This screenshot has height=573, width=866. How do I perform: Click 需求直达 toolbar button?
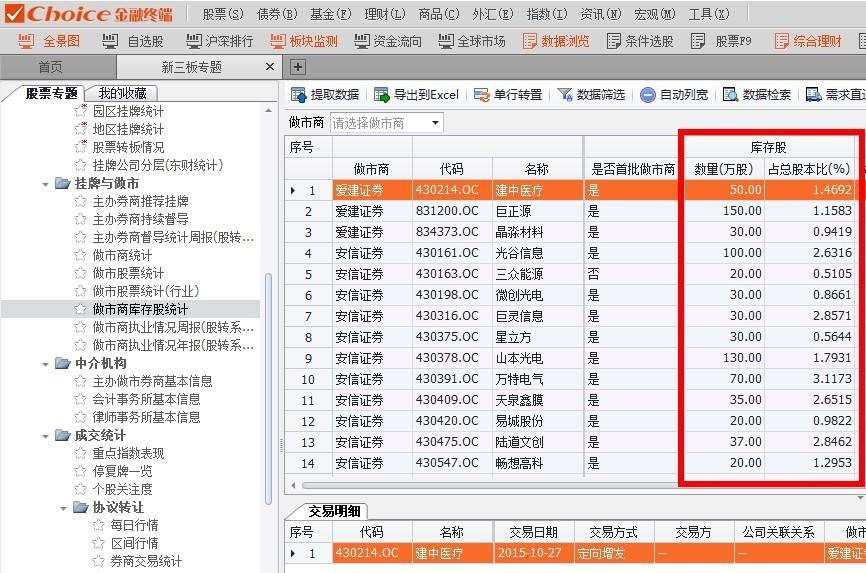click(836, 94)
